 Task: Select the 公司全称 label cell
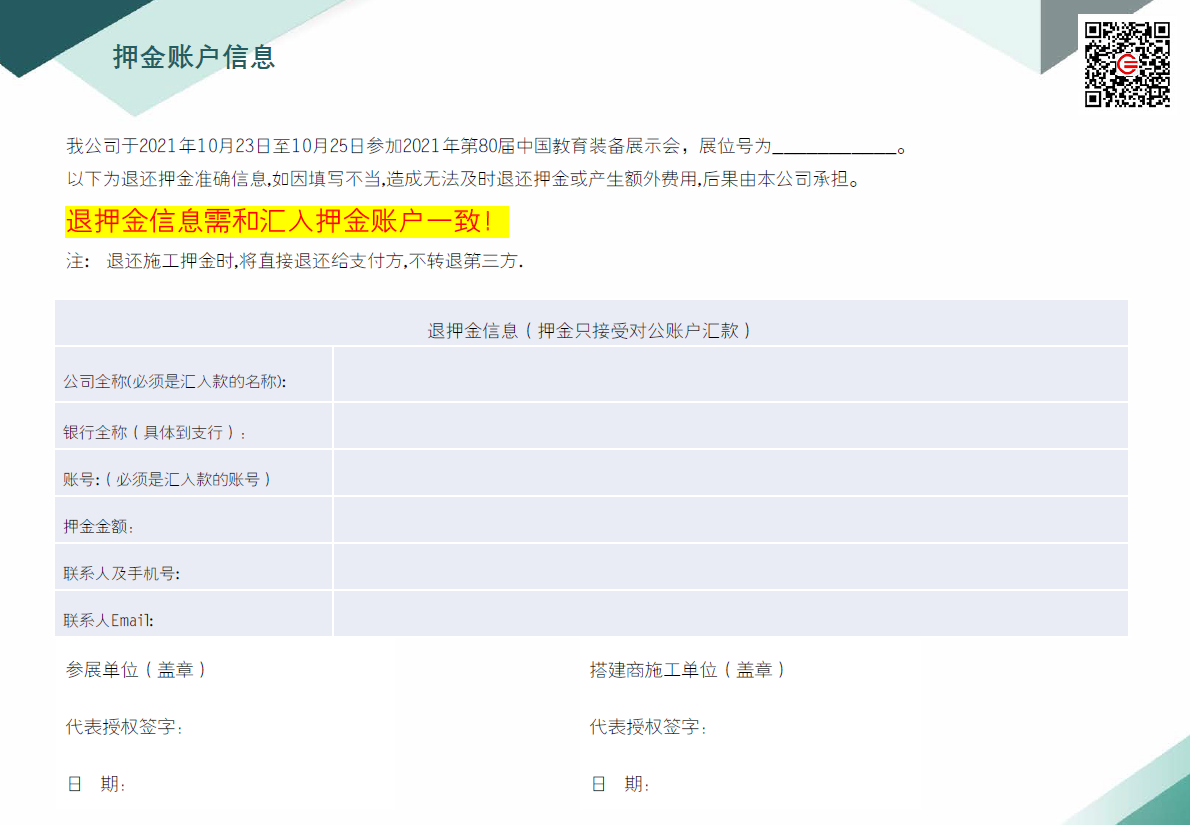175,381
